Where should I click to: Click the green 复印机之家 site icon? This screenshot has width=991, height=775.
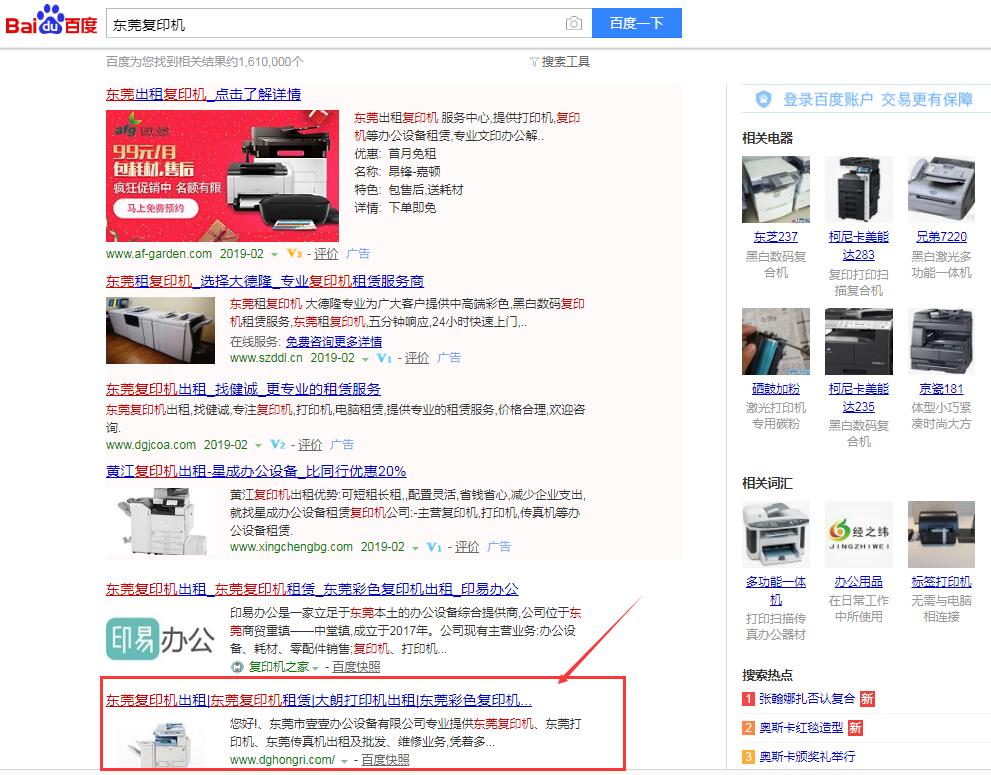tap(237, 667)
